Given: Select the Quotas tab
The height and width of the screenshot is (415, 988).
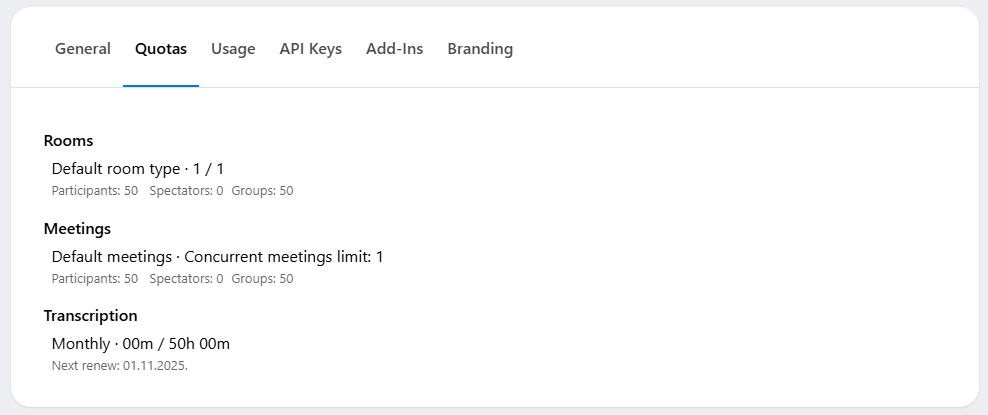Looking at the screenshot, I should pyautogui.click(x=161, y=49).
